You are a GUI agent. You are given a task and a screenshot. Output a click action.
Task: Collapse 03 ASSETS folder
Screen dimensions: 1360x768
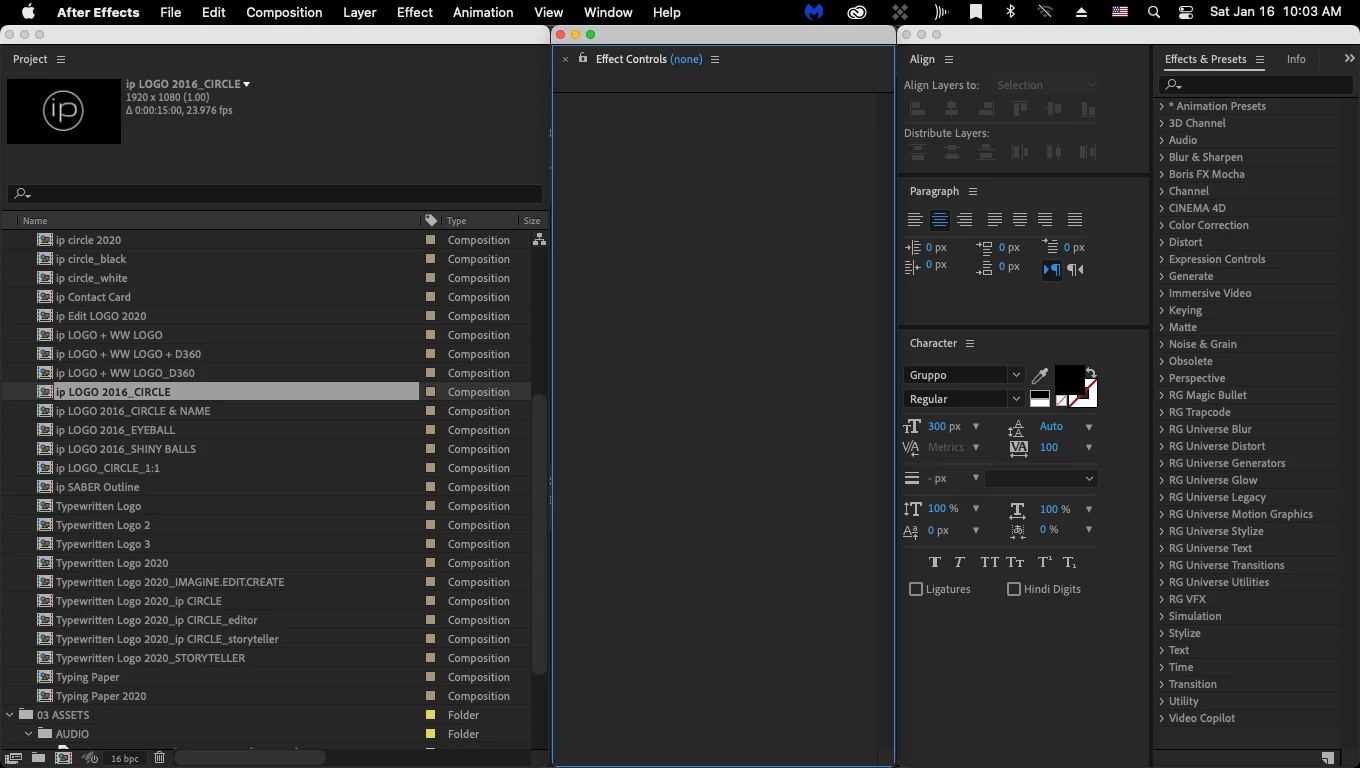10,715
